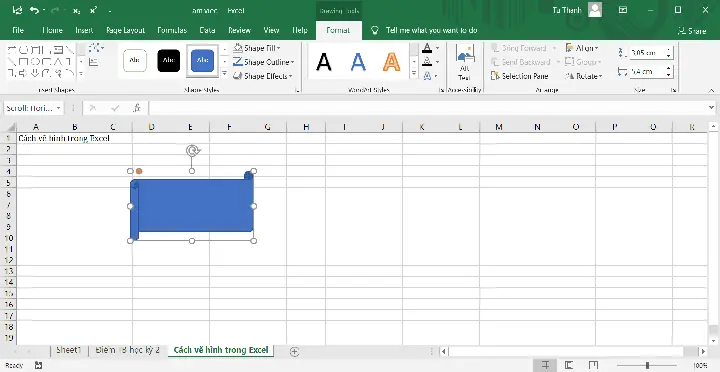Screen dimensions: 720x372
Task: Add a new sheet with the plus button
Action: pyautogui.click(x=295, y=352)
